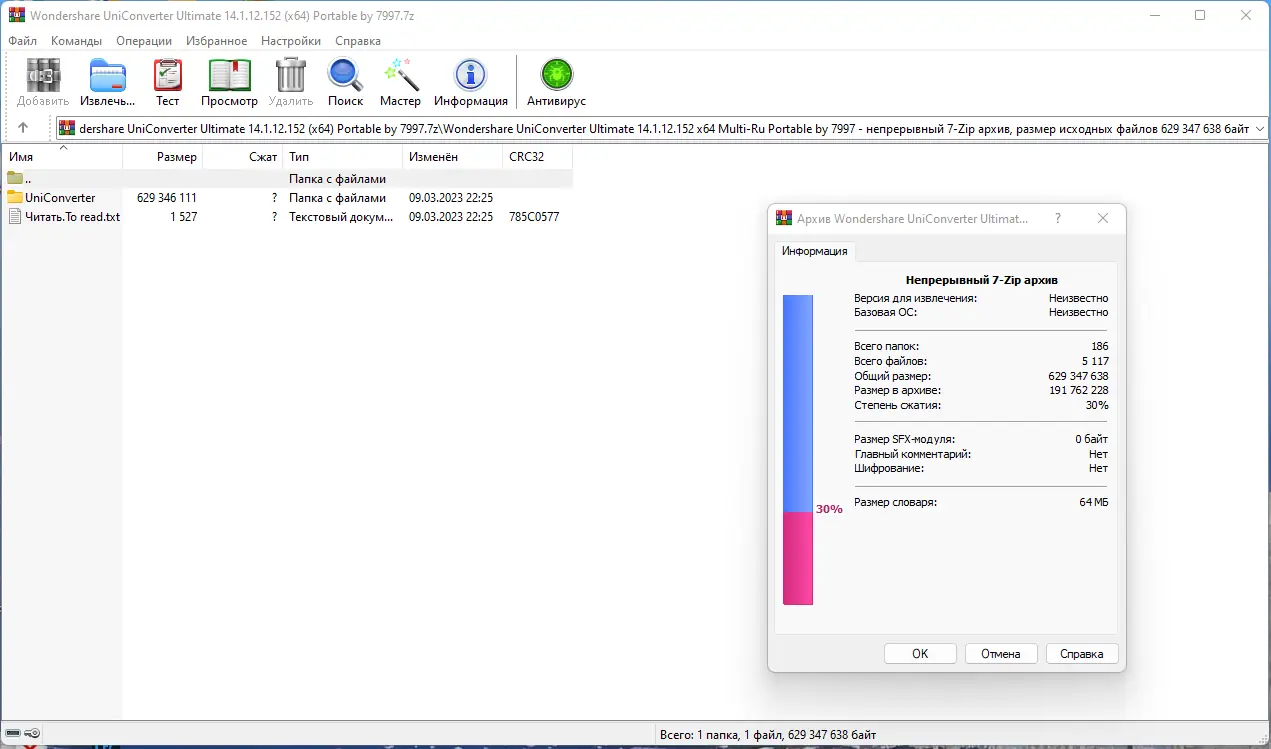Viewport: 1271px width, 749px height.
Task: Open the Информация toolbar icon
Action: pyautogui.click(x=470, y=75)
